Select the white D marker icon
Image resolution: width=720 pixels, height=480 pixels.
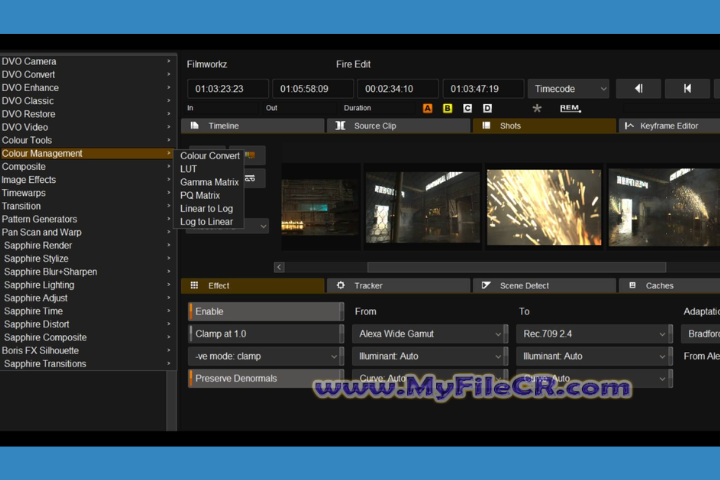tap(487, 108)
